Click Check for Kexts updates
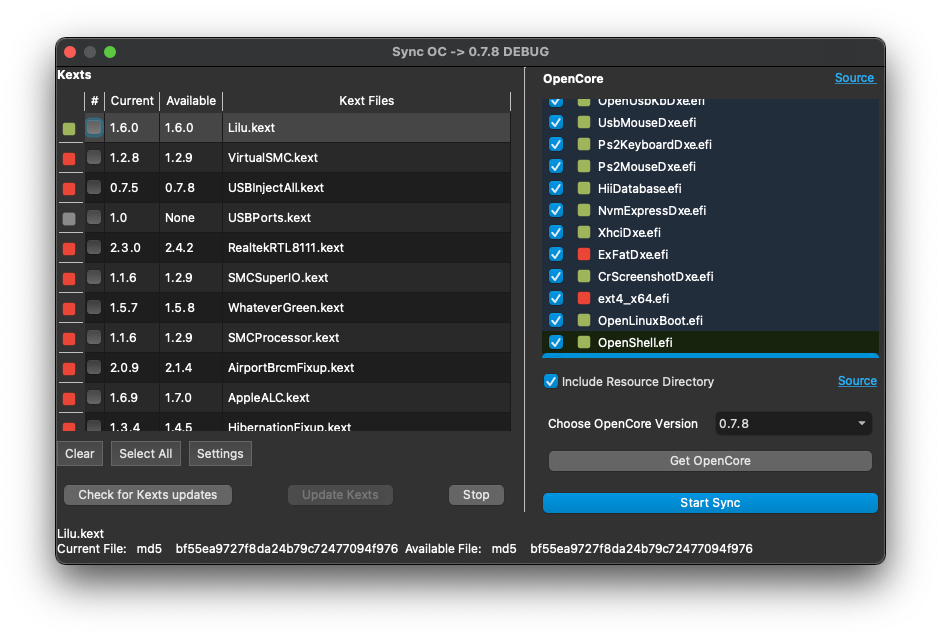The width and height of the screenshot is (941, 638). click(x=148, y=495)
